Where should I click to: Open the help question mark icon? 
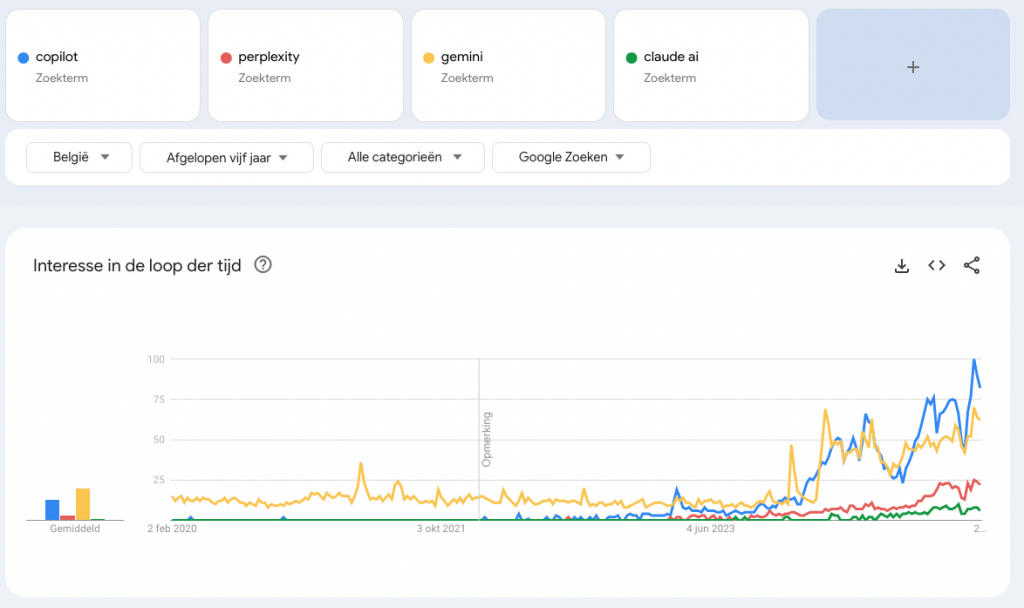tap(263, 265)
